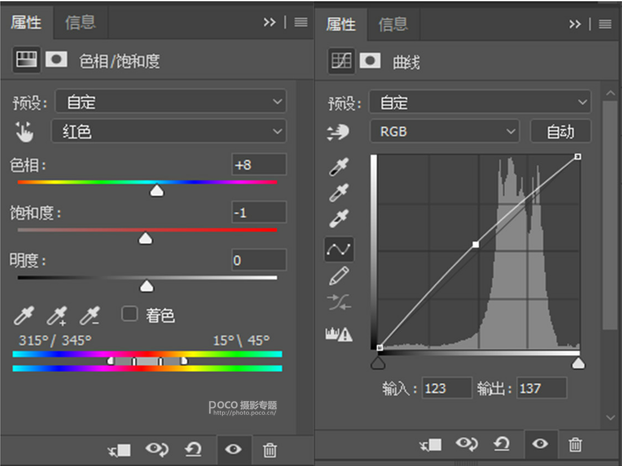
Task: Enable the 着色 colorize checkbox
Action: point(129,314)
